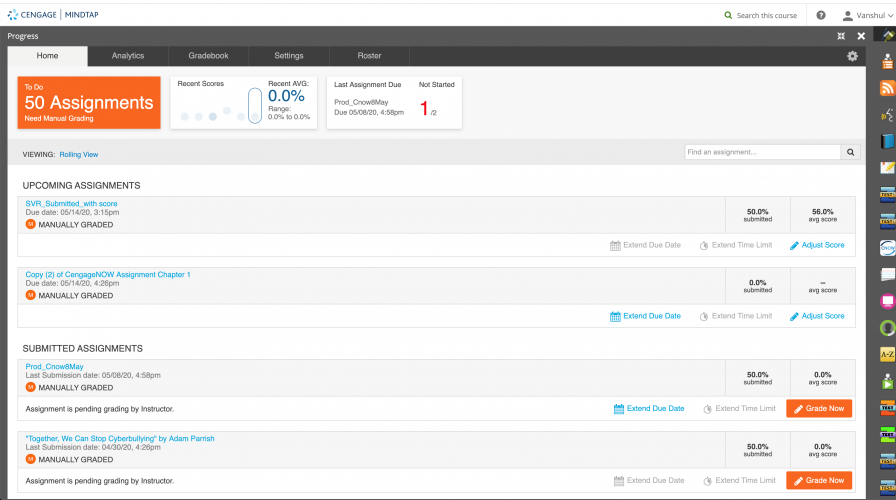Viewport: 896px width, 500px height.
Task: Open the Roster tab
Action: coord(369,56)
